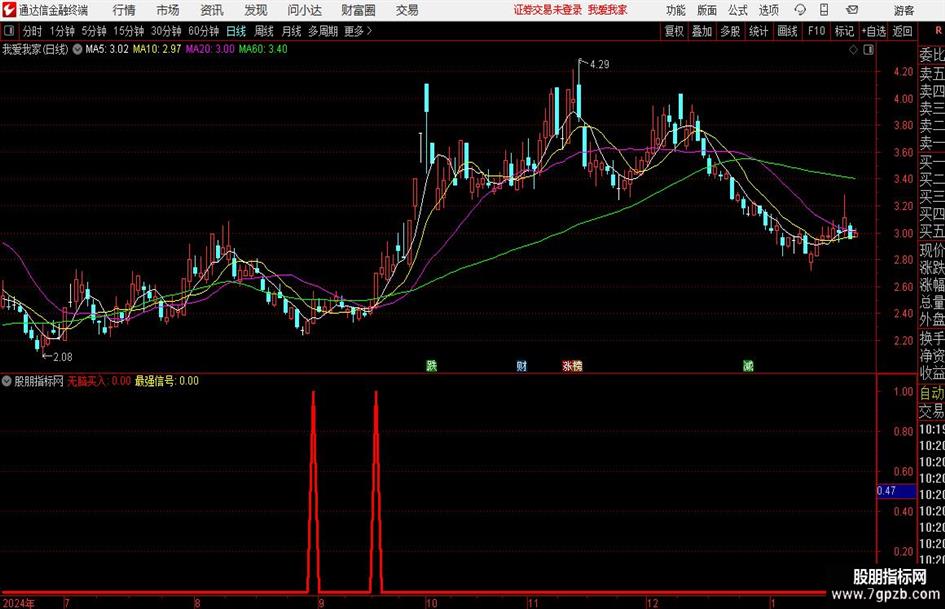The image size is (945, 609).
Task: Click the MA20: 3.00 value
Action: 210,49
